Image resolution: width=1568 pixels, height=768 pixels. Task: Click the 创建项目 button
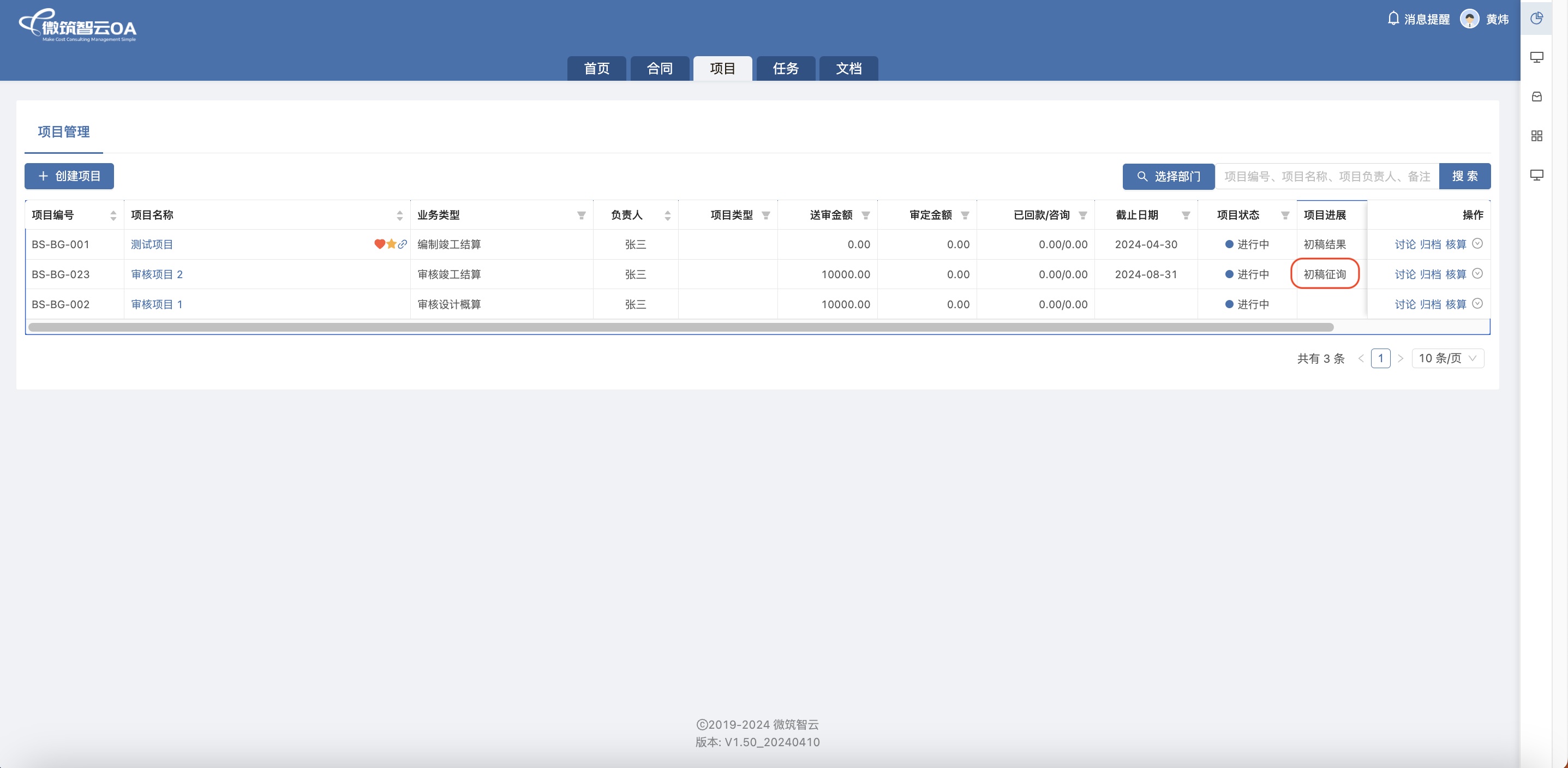(x=69, y=177)
